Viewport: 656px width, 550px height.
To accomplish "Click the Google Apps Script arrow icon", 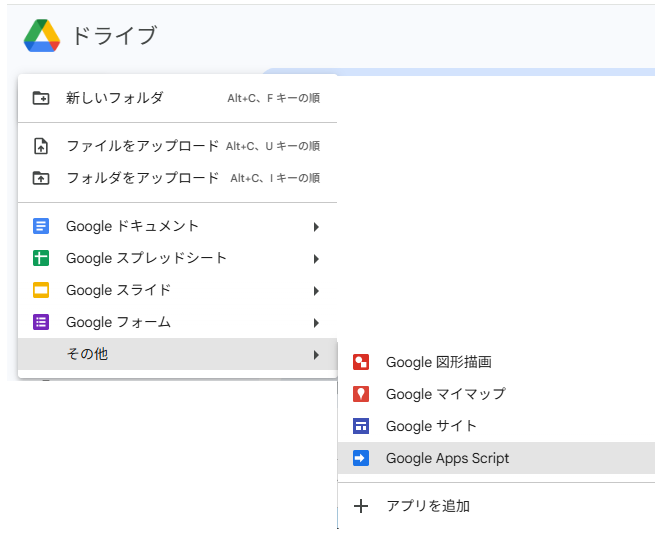I will [x=361, y=458].
